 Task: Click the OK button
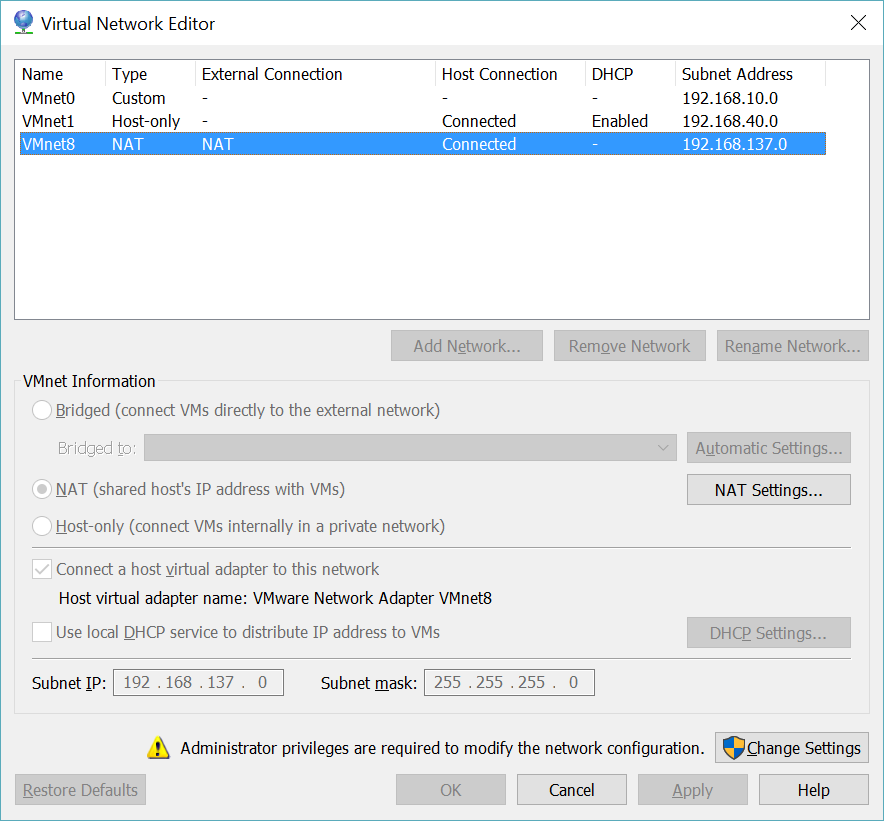tap(450, 789)
